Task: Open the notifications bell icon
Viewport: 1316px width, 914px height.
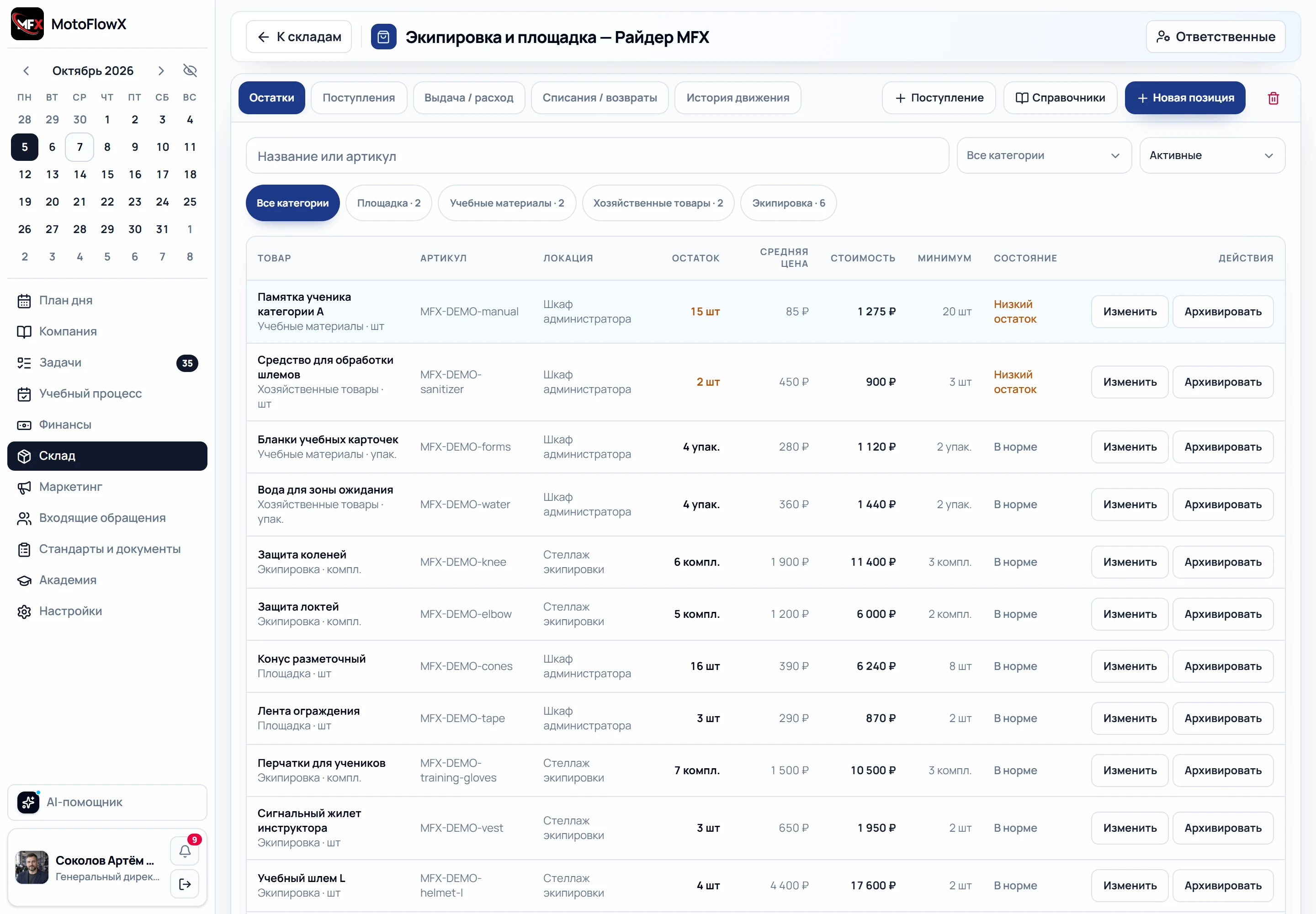Action: coord(185,851)
